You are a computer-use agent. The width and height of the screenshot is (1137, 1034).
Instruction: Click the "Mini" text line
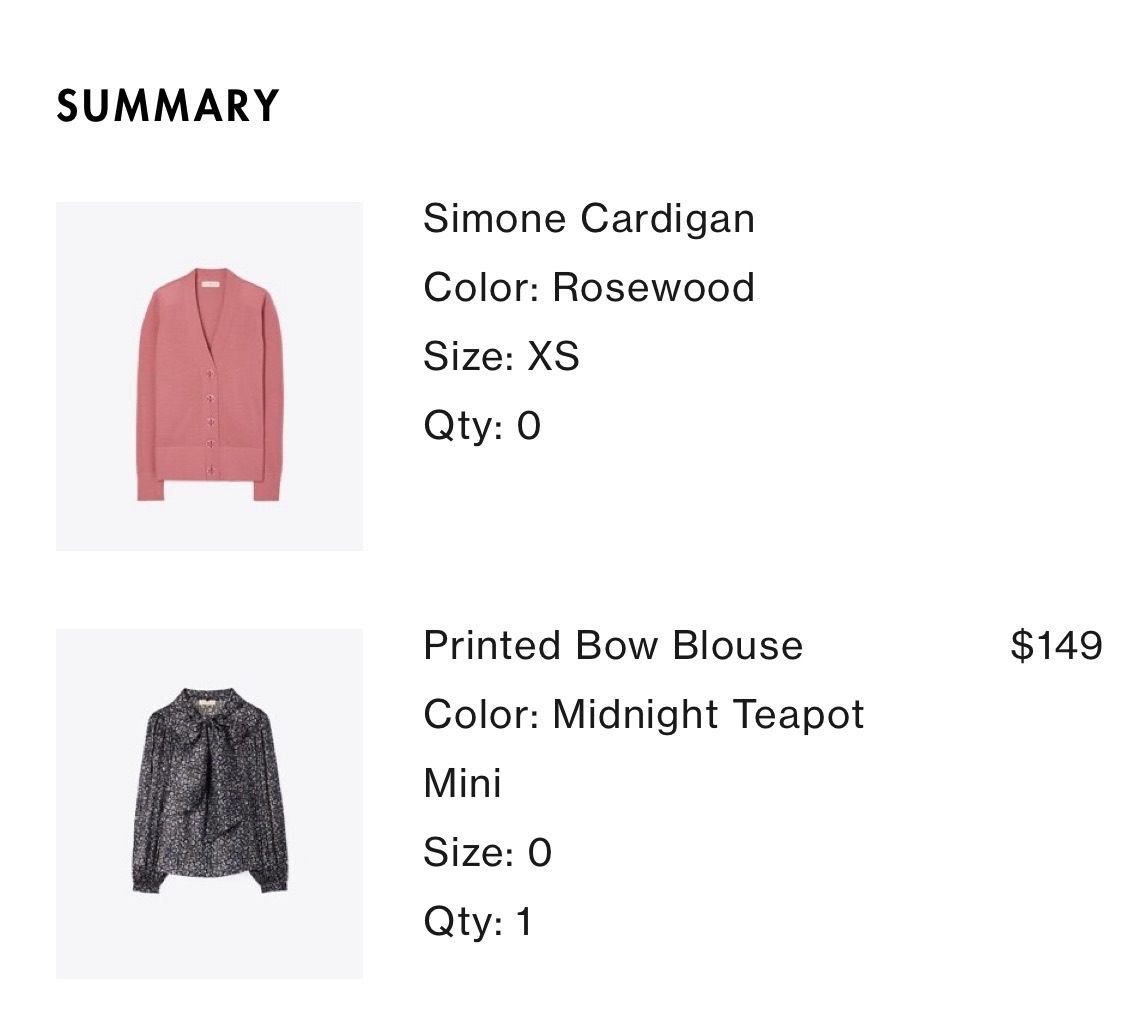462,783
